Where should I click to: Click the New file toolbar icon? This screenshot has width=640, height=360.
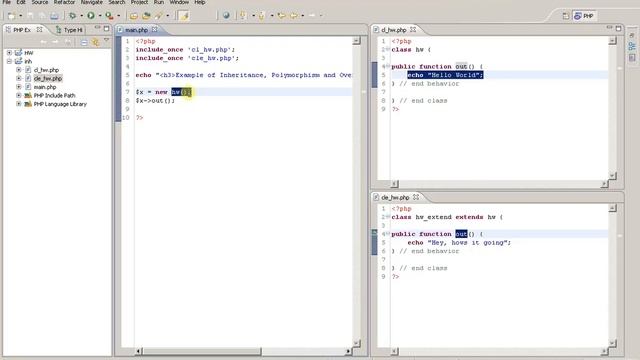[x=11, y=16]
